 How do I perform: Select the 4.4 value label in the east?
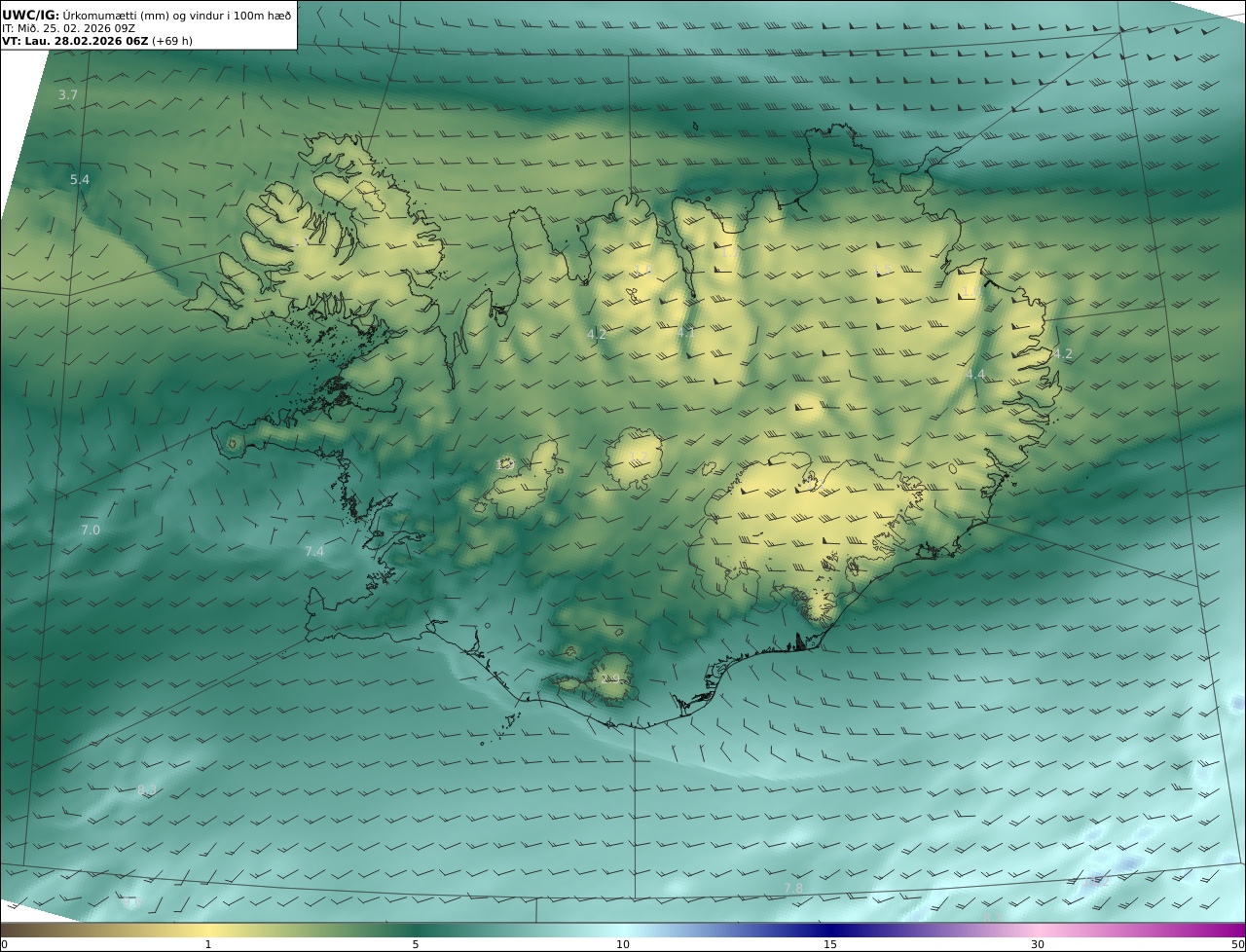pos(975,374)
